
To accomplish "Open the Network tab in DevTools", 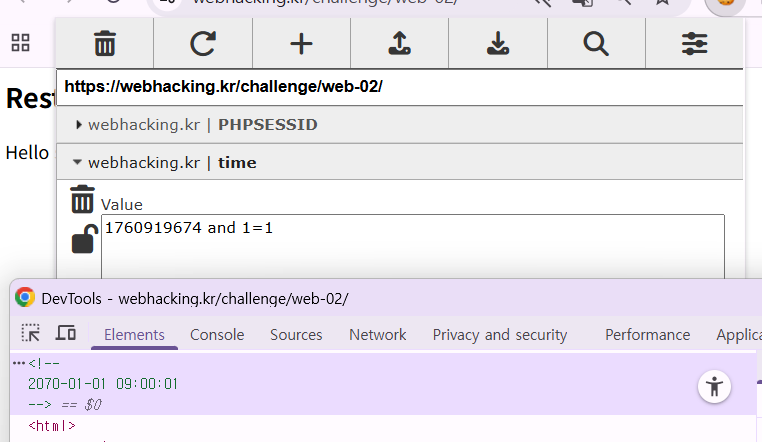I will tap(377, 335).
